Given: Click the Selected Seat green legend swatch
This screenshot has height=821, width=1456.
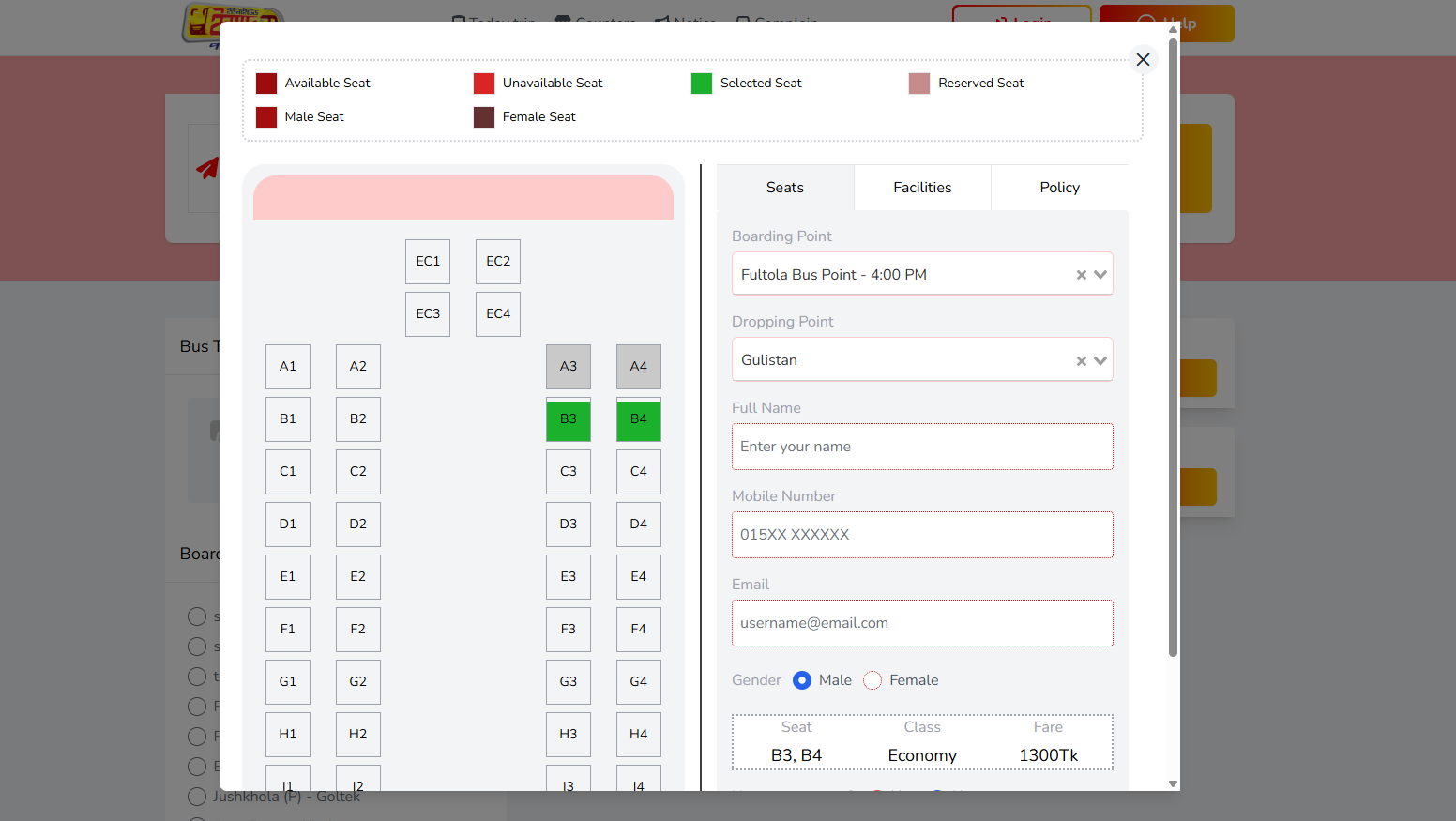Looking at the screenshot, I should [701, 83].
